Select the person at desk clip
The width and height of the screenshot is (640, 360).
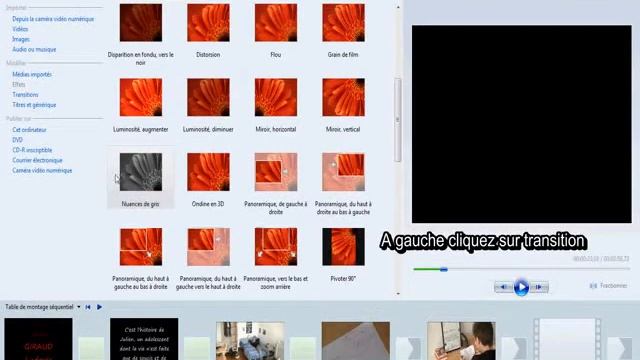(x=461, y=341)
